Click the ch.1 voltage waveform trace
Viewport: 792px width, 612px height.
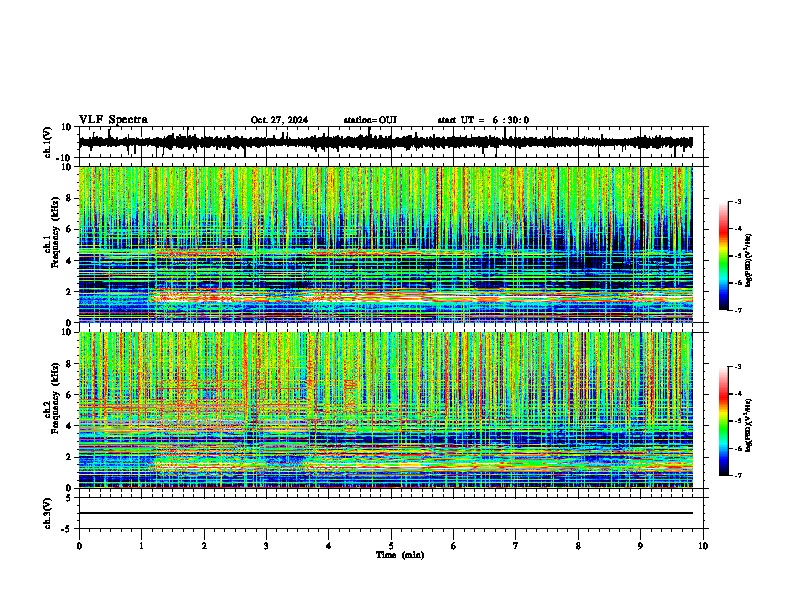tap(385, 142)
